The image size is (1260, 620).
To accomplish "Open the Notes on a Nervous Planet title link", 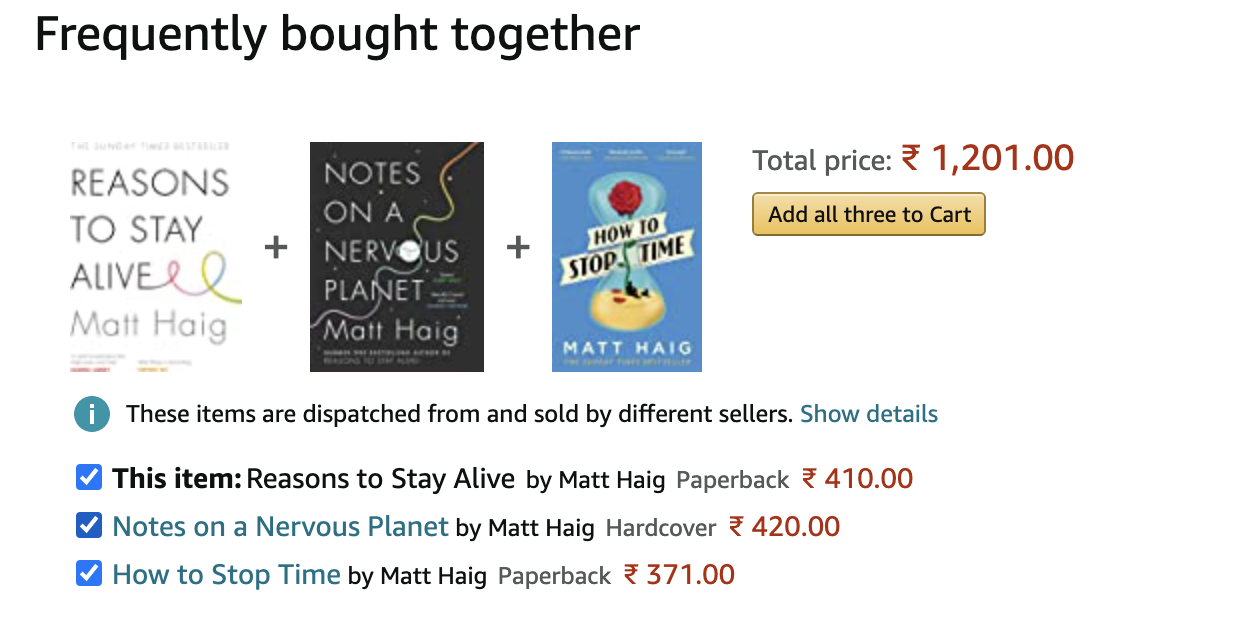I will [280, 527].
